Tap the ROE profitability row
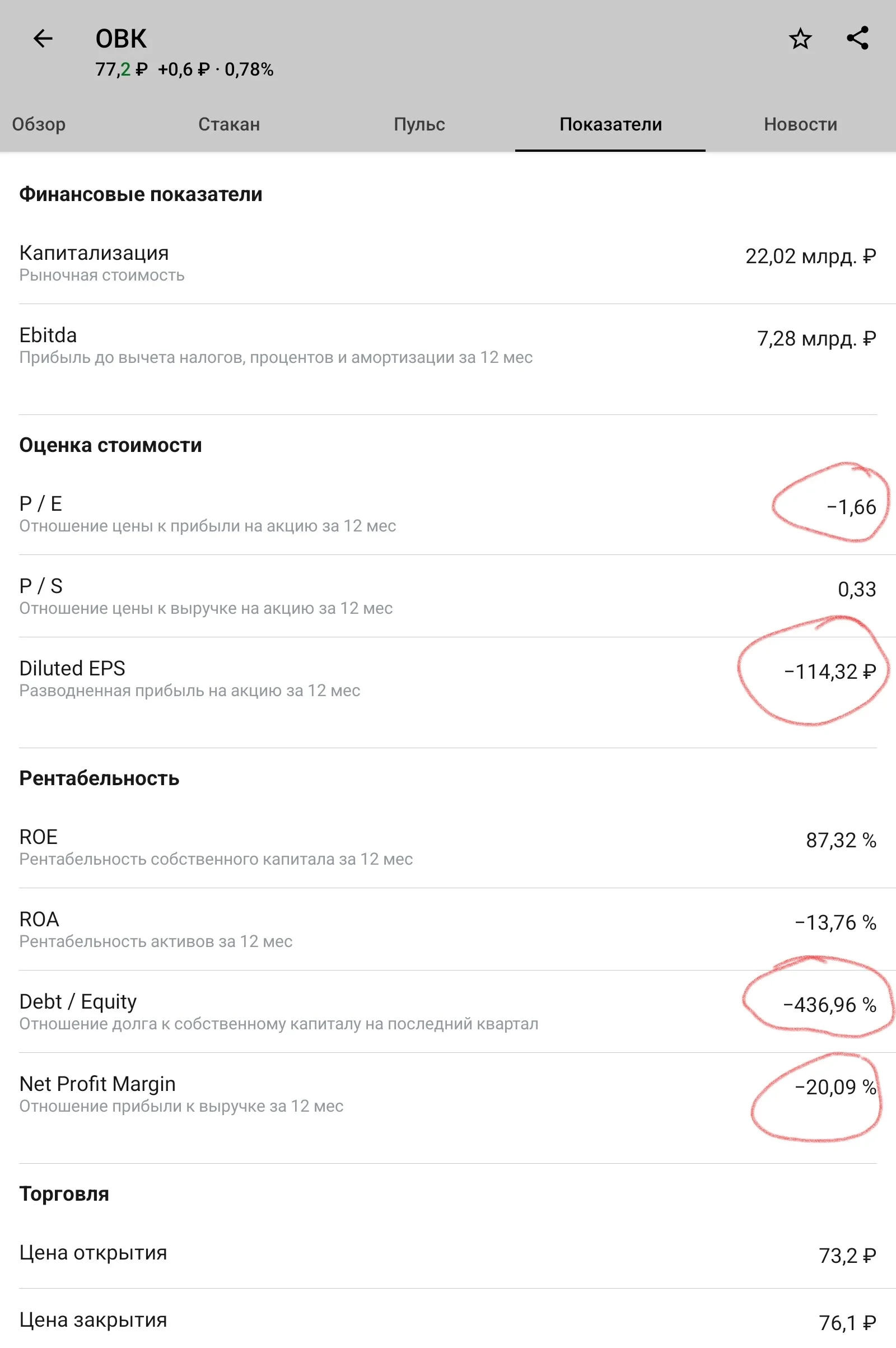This screenshot has width=896, height=1348. click(x=448, y=847)
